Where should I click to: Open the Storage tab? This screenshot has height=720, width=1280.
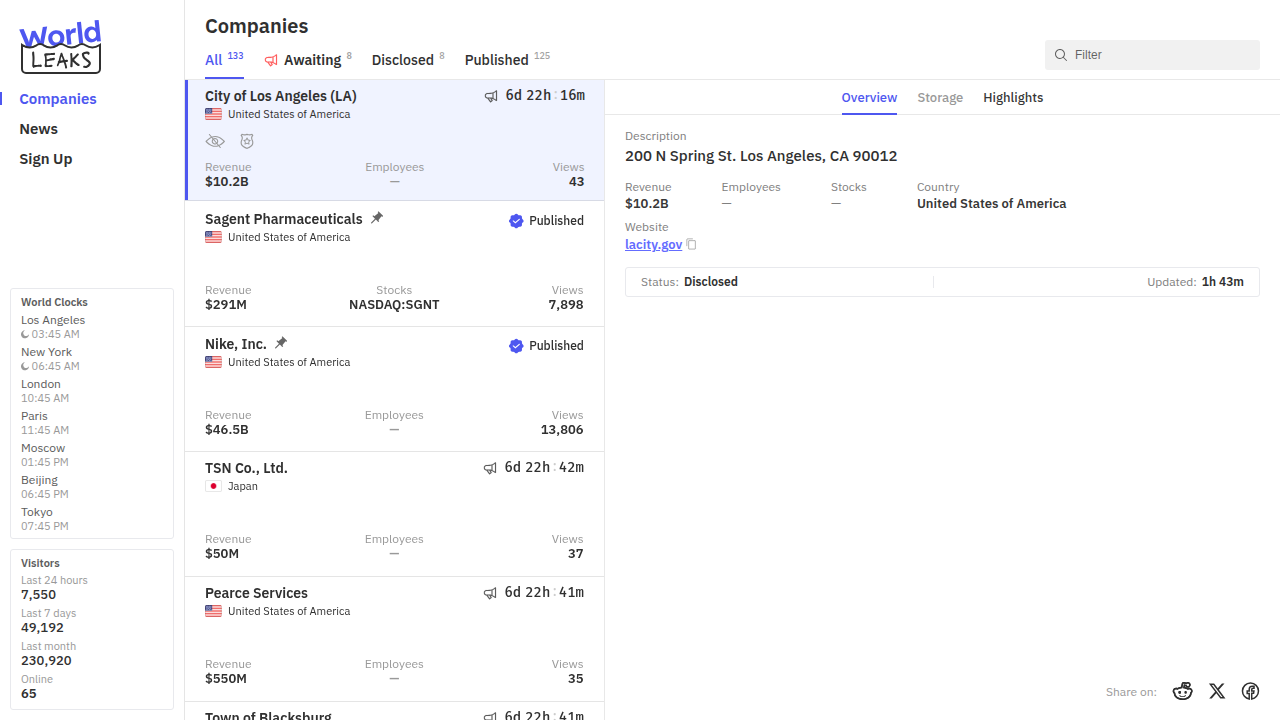[940, 98]
